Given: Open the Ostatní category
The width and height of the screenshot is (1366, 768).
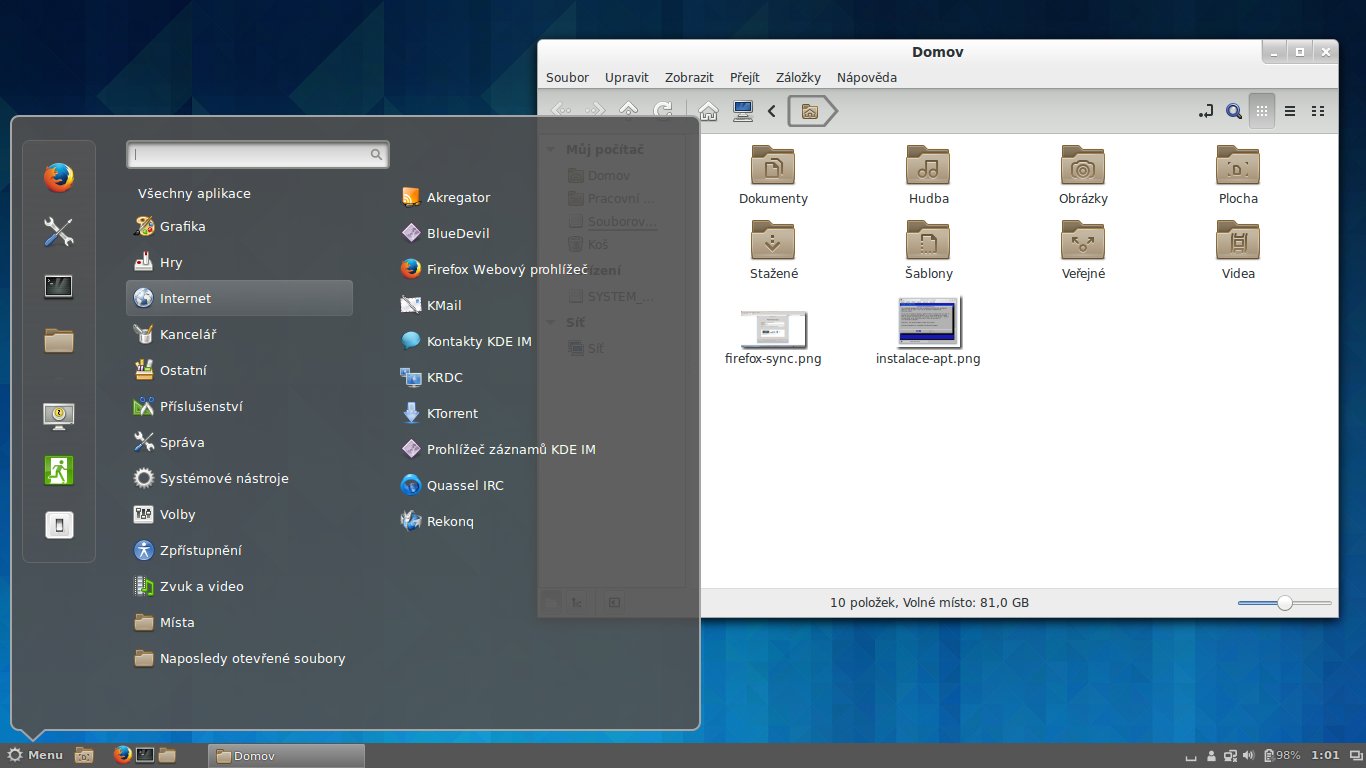Looking at the screenshot, I should (x=239, y=370).
